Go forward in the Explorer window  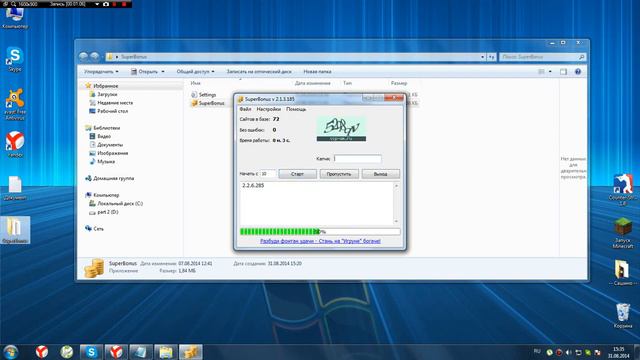[94, 57]
